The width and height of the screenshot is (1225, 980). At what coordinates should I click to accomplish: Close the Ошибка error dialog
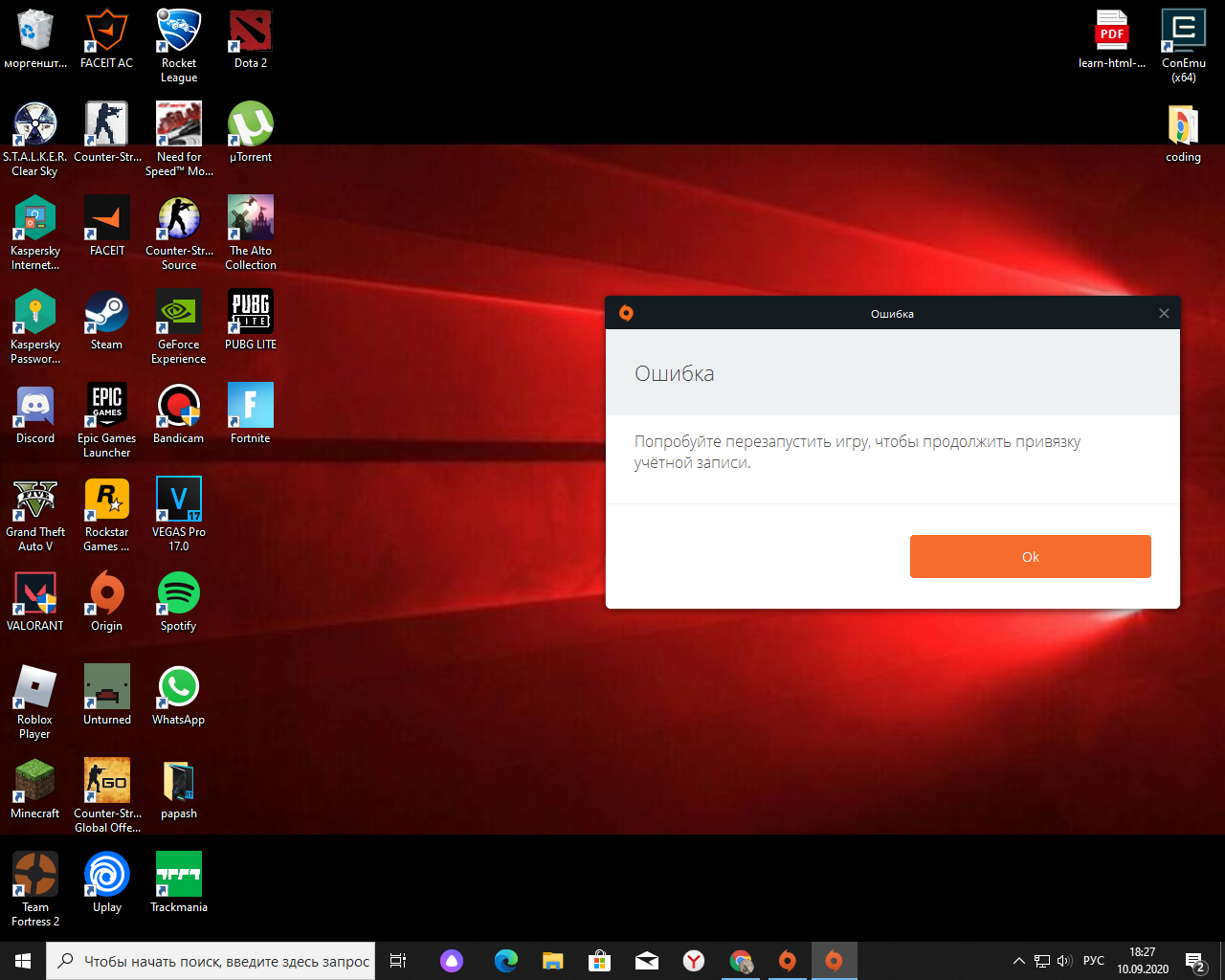(x=1164, y=313)
